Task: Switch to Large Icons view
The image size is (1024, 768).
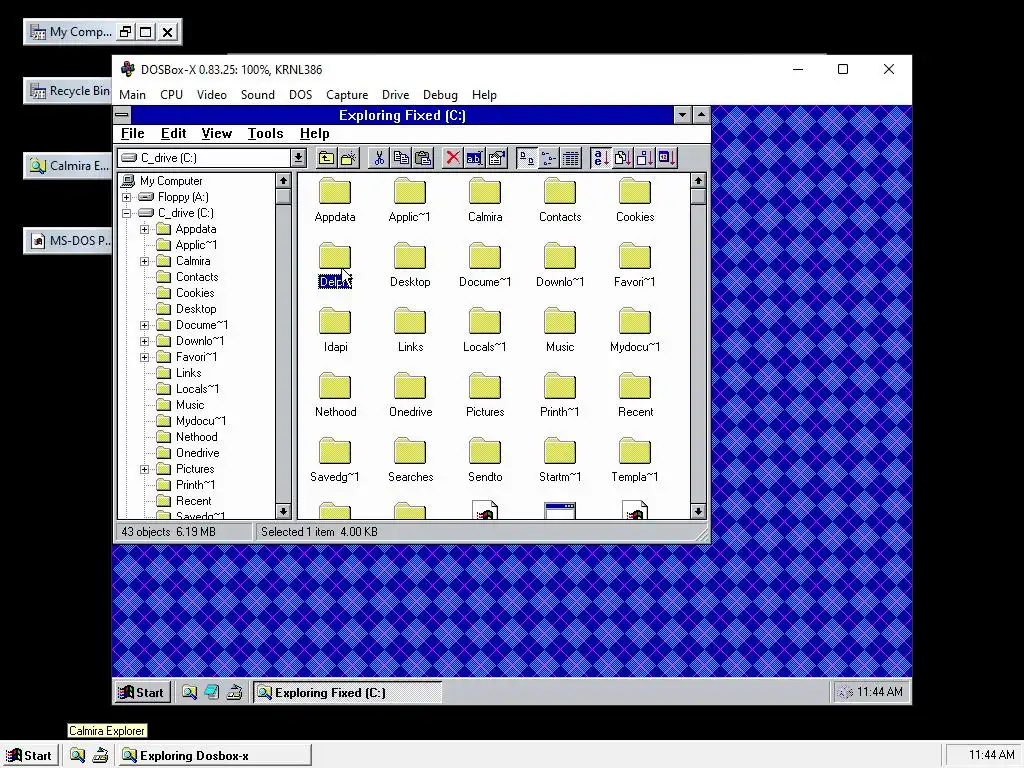Action: [x=526, y=158]
